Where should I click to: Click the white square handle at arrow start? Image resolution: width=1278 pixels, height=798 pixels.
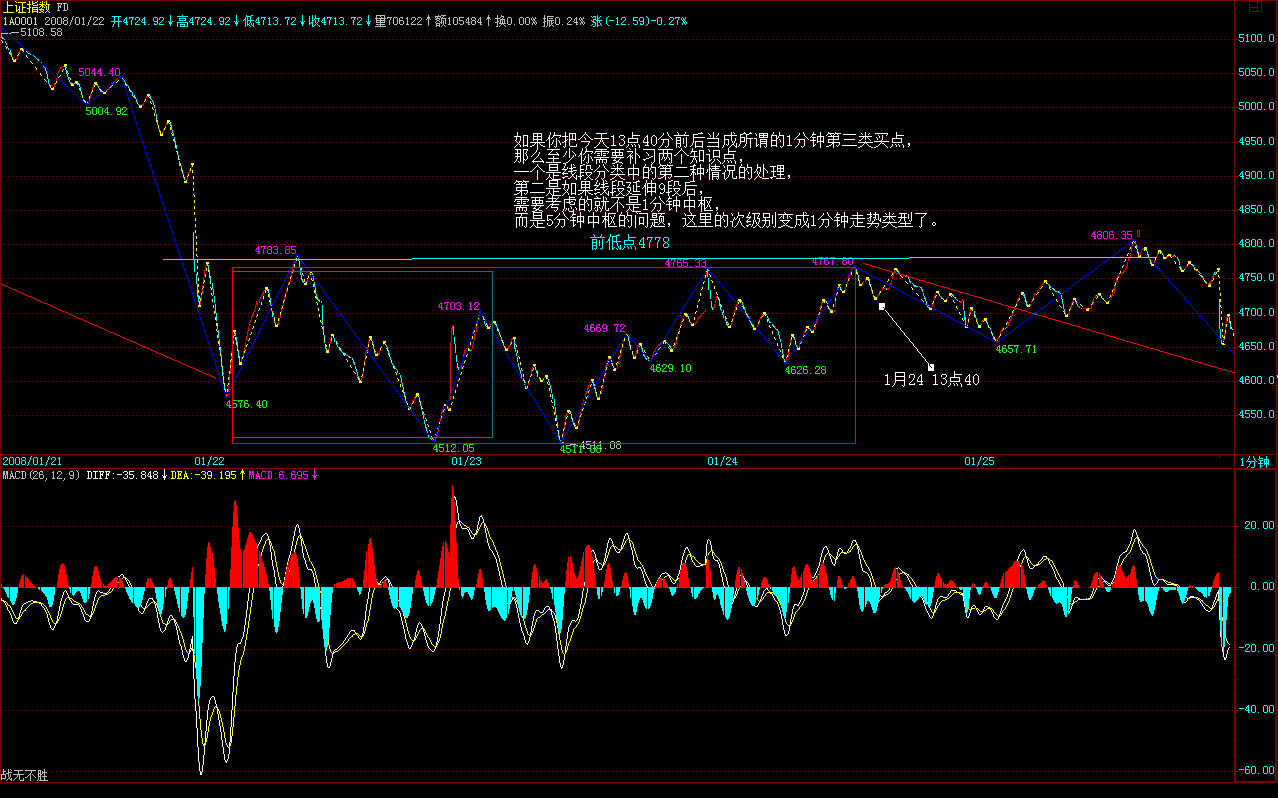(x=881, y=306)
